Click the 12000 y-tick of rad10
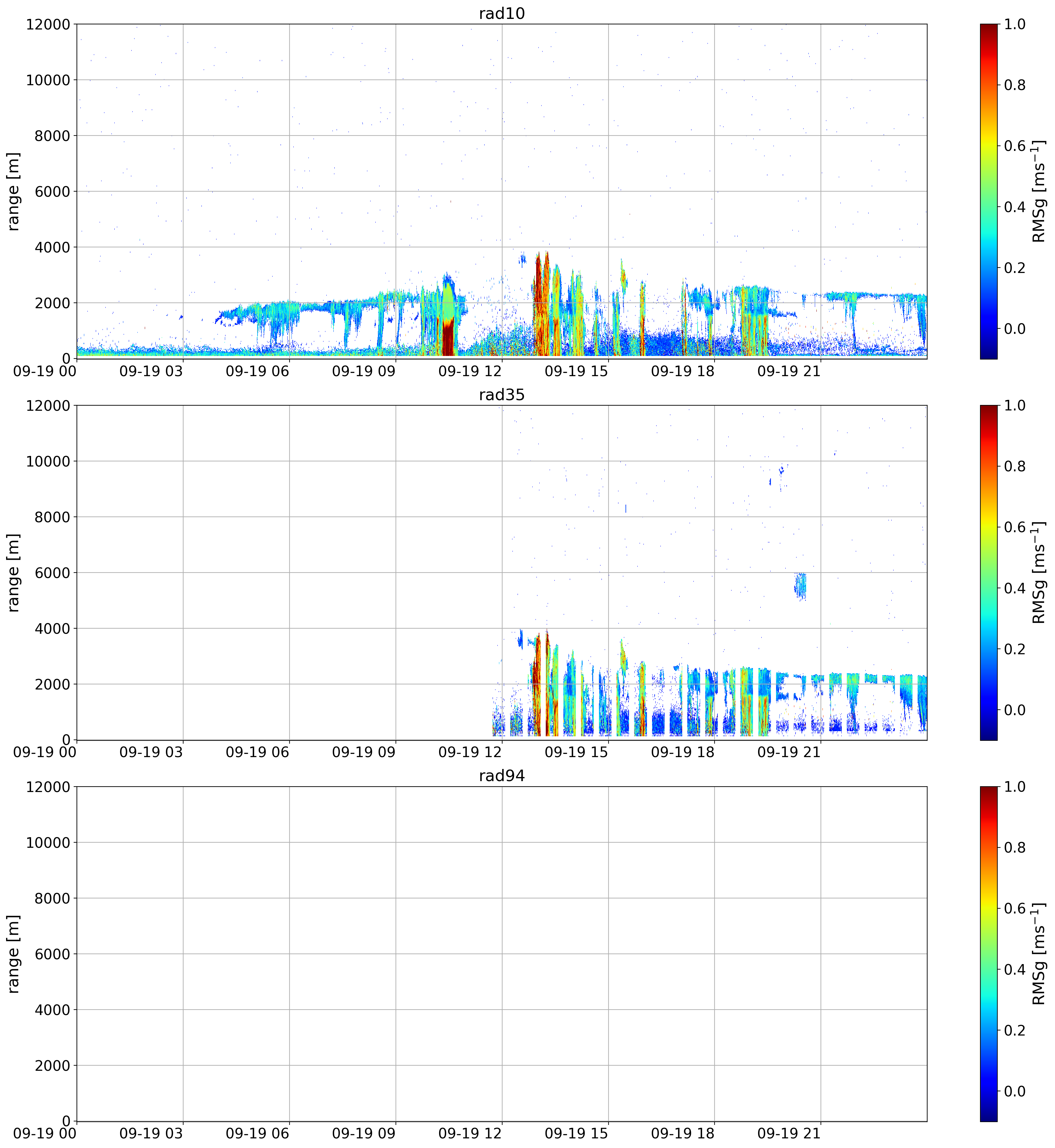This screenshot has height=1148, width=1055. [x=48, y=25]
